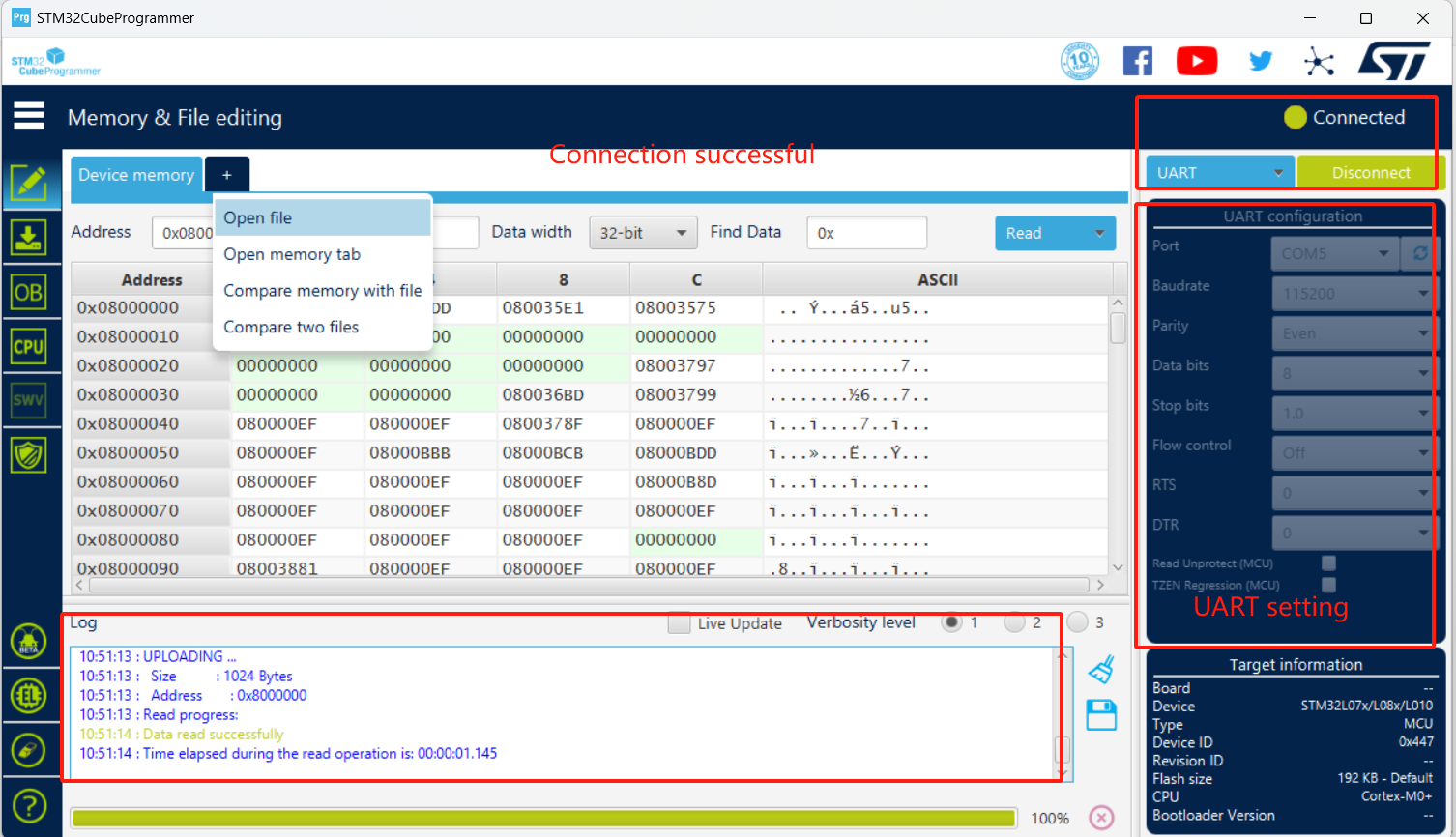Open the DTR dropdown
The height and width of the screenshot is (837, 1456).
pos(1354,533)
